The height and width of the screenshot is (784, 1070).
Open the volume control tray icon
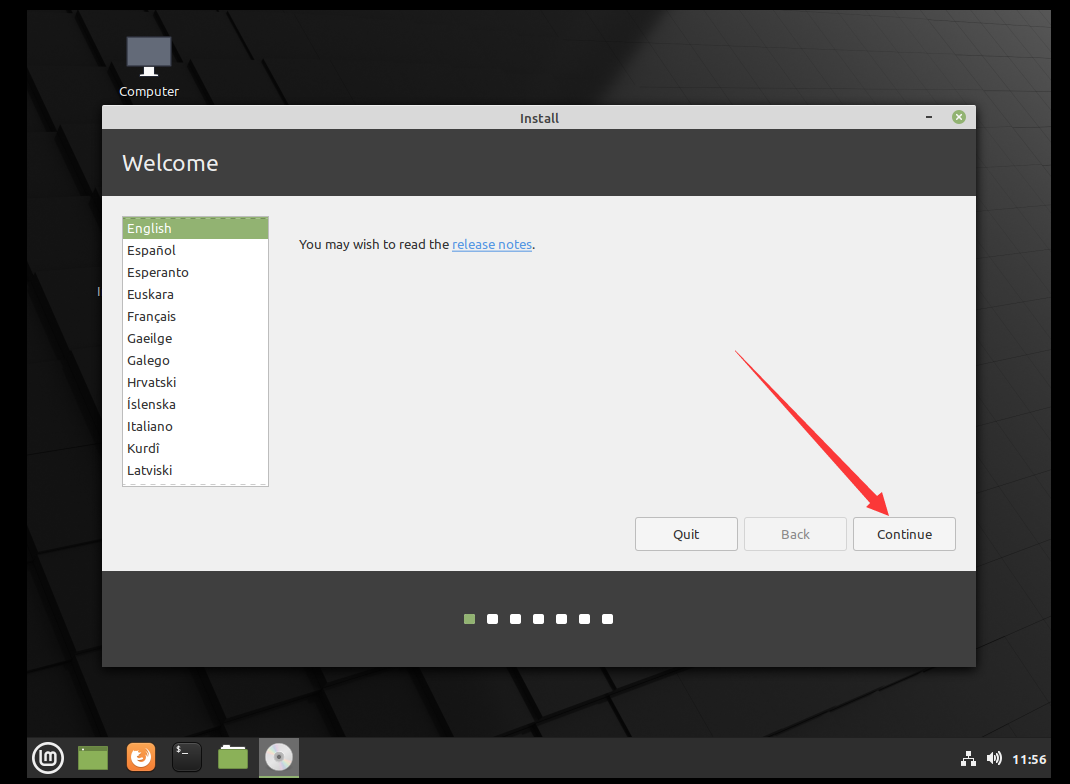point(994,759)
